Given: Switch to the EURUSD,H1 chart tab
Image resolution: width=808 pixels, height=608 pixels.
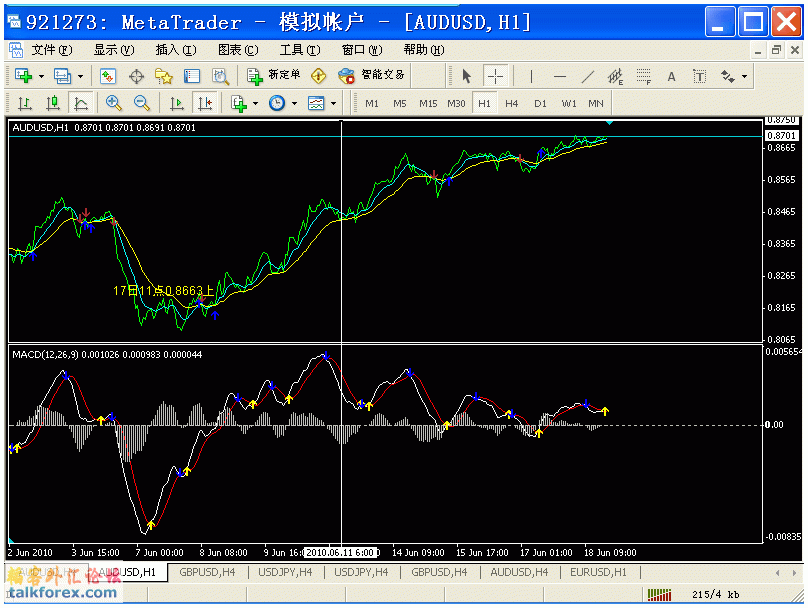Looking at the screenshot, I should (598, 572).
